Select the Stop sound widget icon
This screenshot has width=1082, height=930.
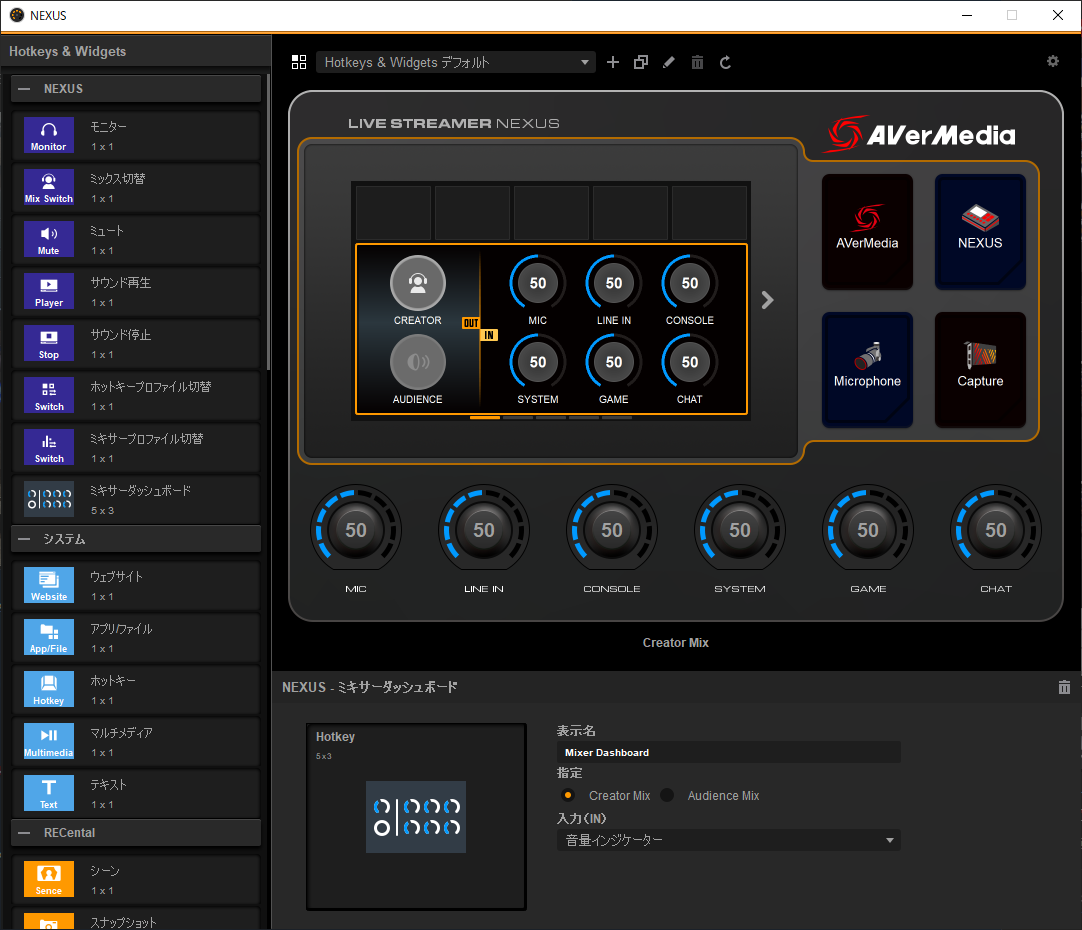click(48, 343)
